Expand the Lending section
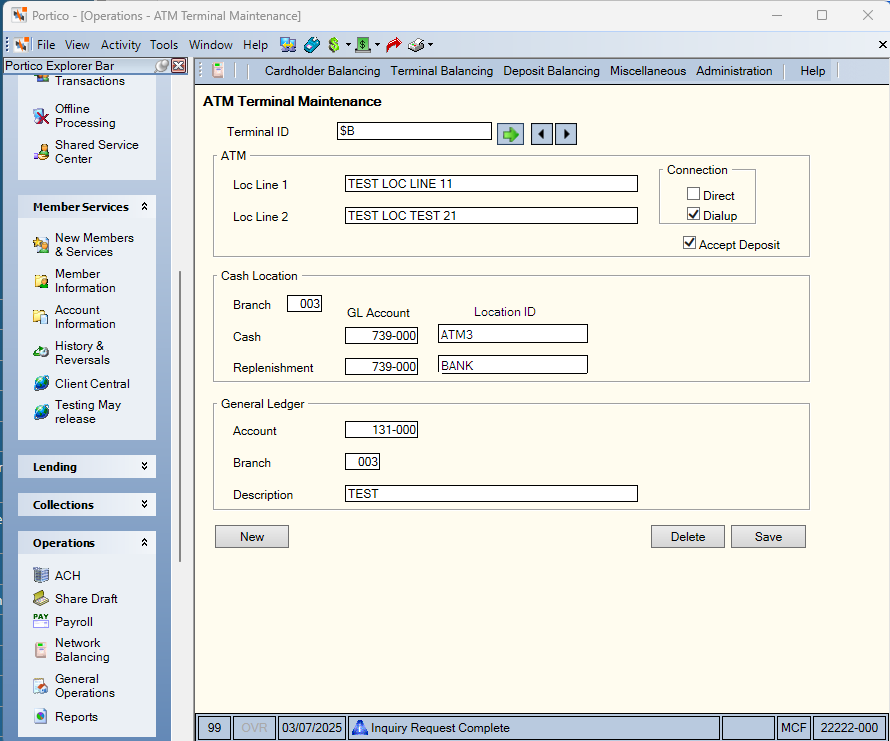The height and width of the screenshot is (741, 890). coord(144,466)
